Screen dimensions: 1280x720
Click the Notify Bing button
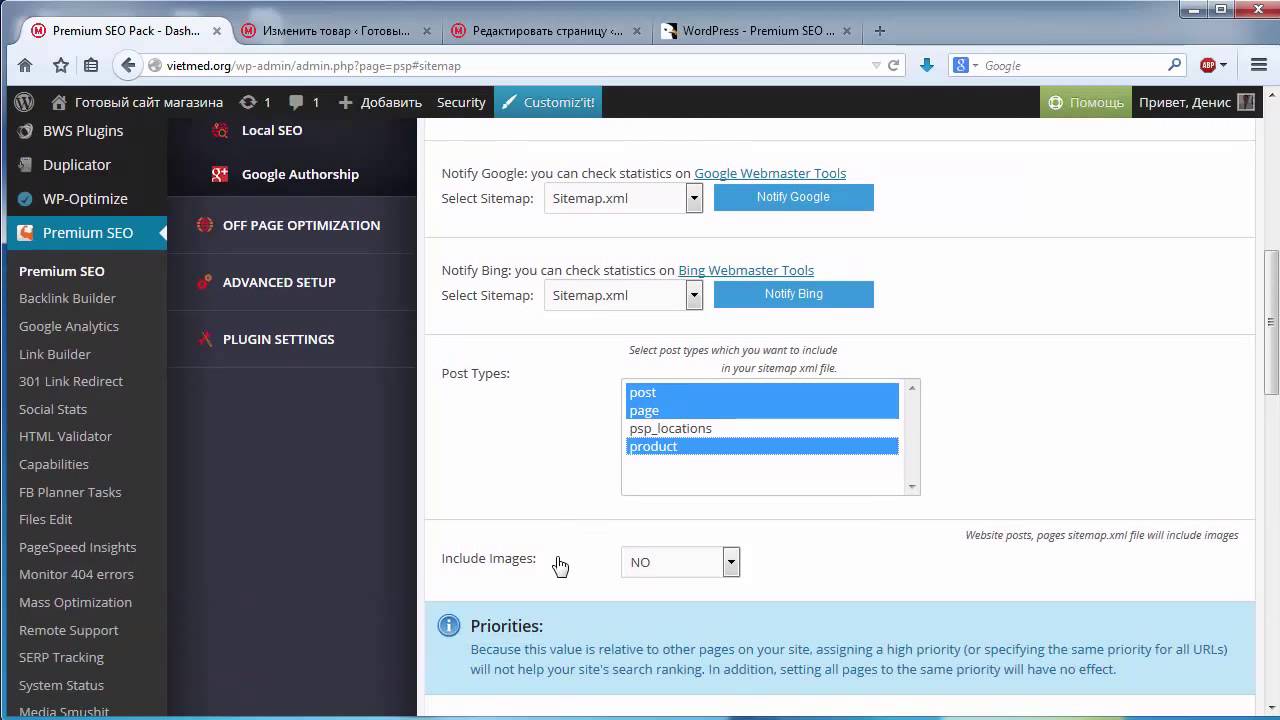point(794,294)
